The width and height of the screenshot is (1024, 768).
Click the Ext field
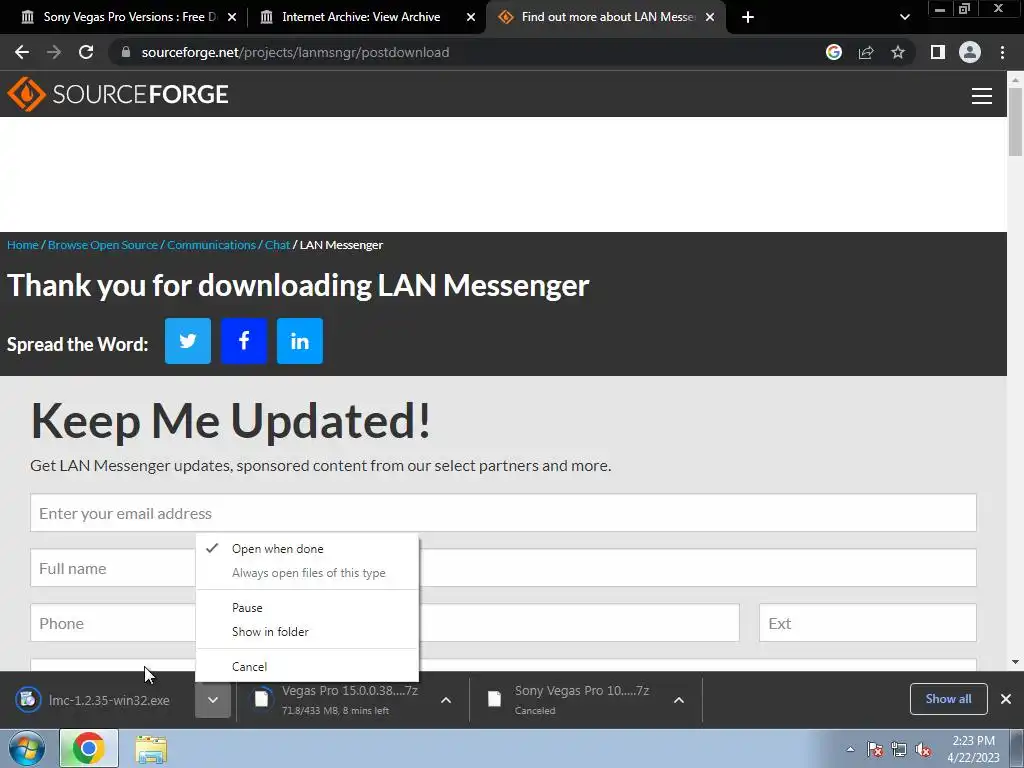(x=867, y=623)
